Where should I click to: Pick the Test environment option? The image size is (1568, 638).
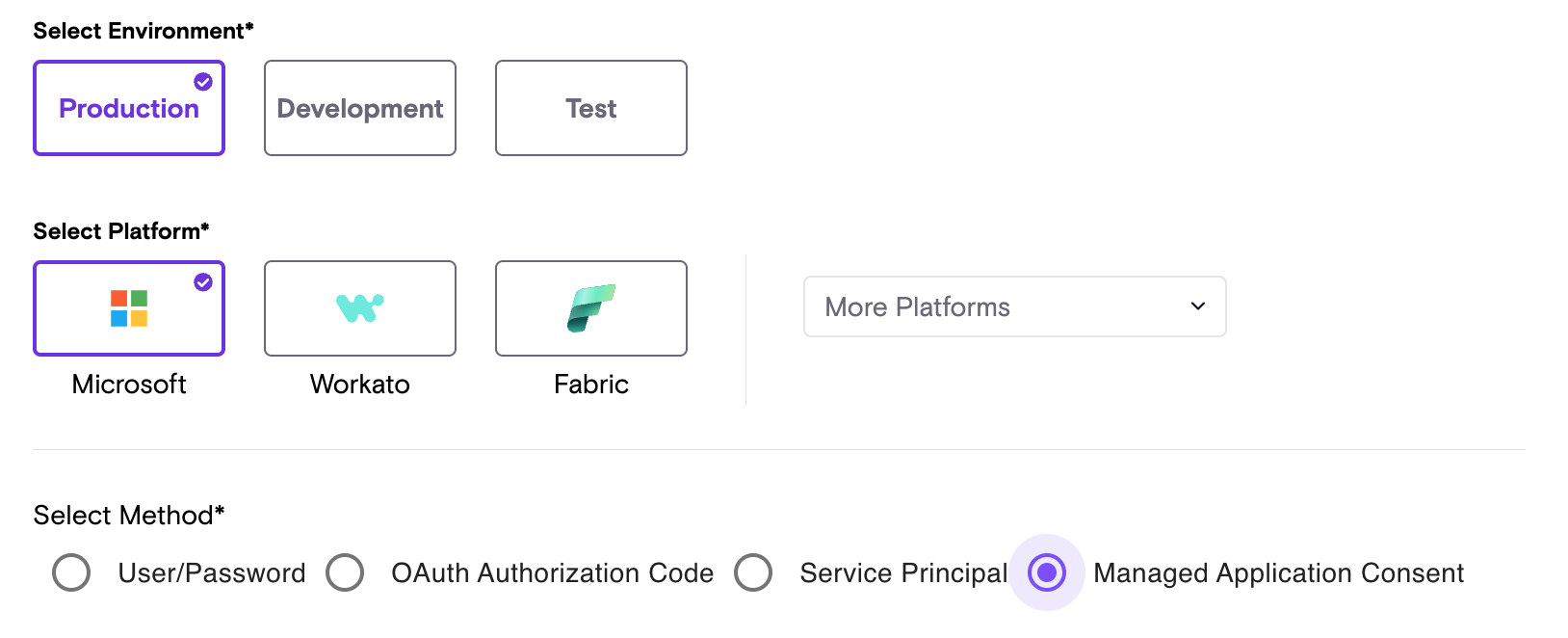pos(591,109)
